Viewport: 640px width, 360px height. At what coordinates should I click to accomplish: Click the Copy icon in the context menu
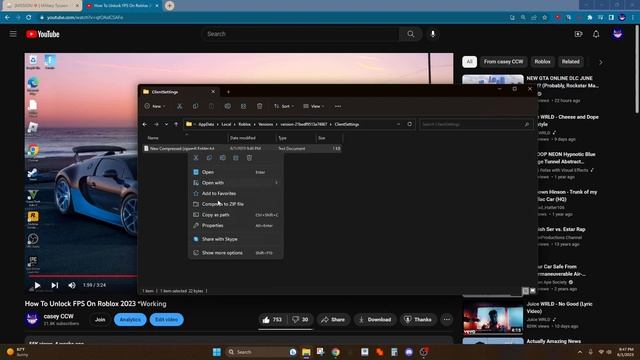pyautogui.click(x=209, y=158)
